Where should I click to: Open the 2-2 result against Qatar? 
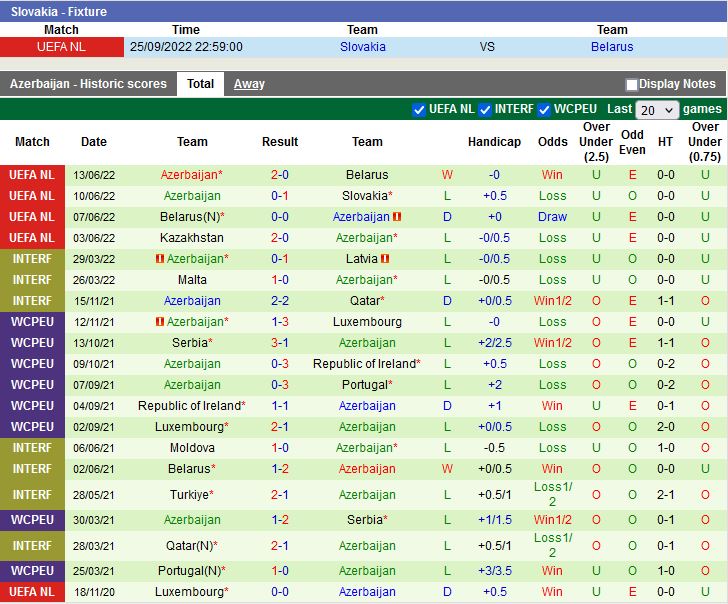(280, 301)
